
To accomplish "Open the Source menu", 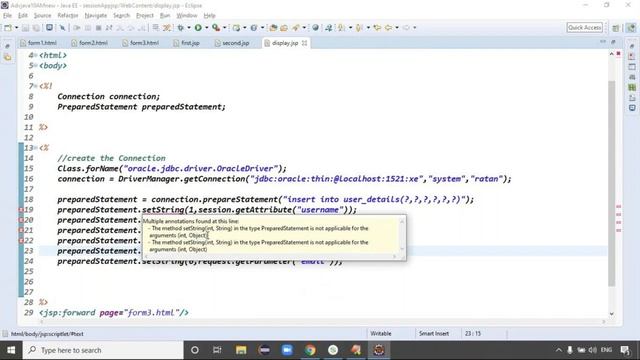I will tap(42, 16).
